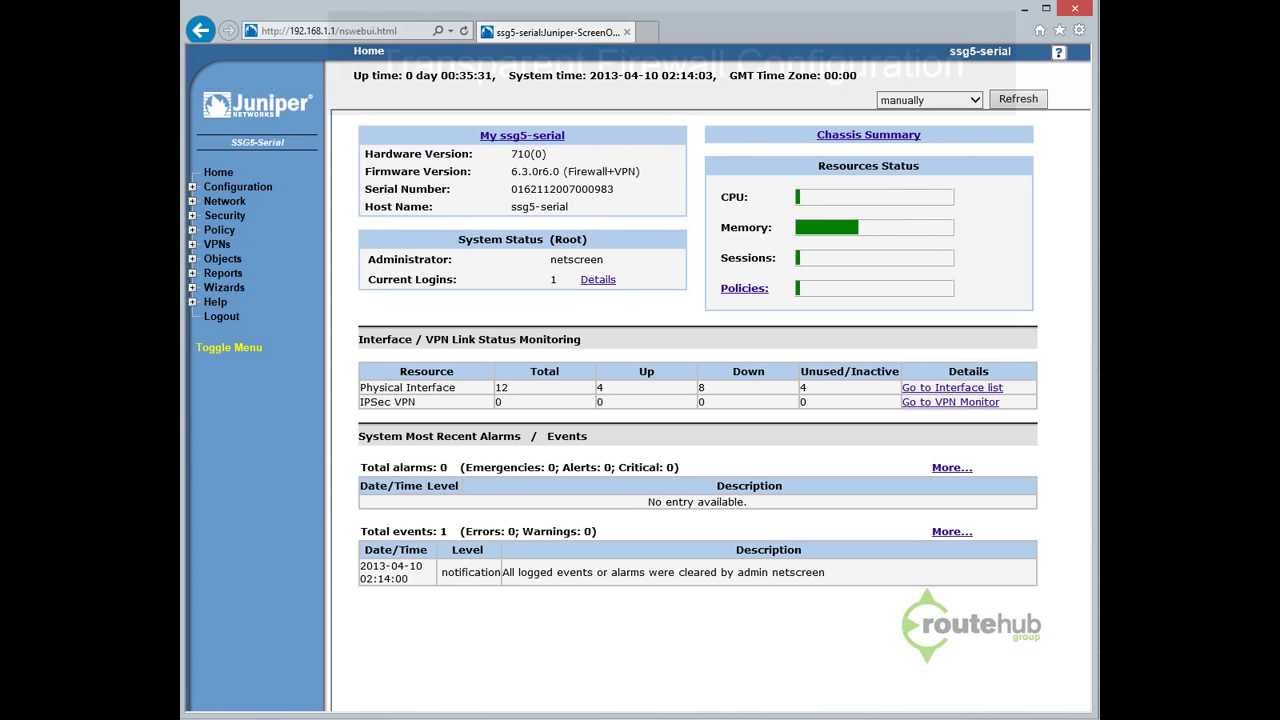Expand the Reports menu node
The width and height of the screenshot is (1280, 720).
pos(192,273)
